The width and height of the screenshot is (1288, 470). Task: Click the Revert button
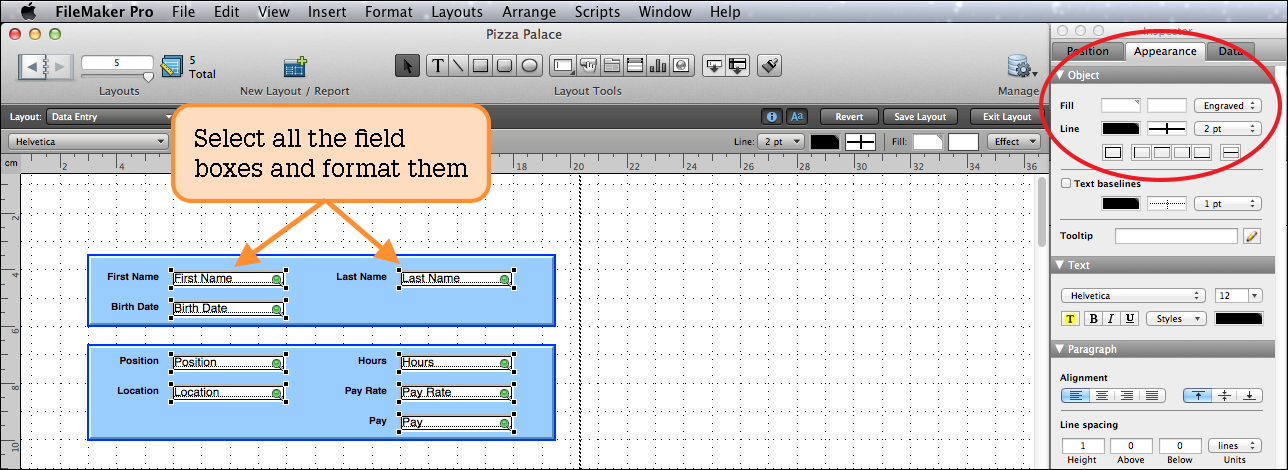(849, 117)
